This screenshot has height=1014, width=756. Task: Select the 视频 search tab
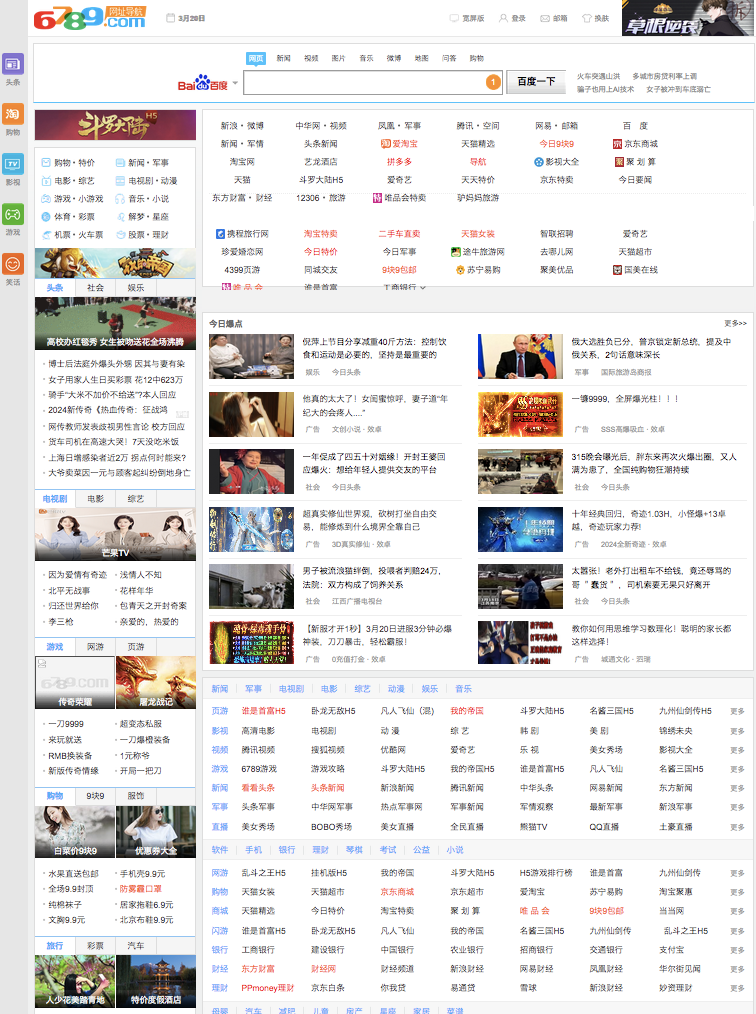tap(311, 58)
